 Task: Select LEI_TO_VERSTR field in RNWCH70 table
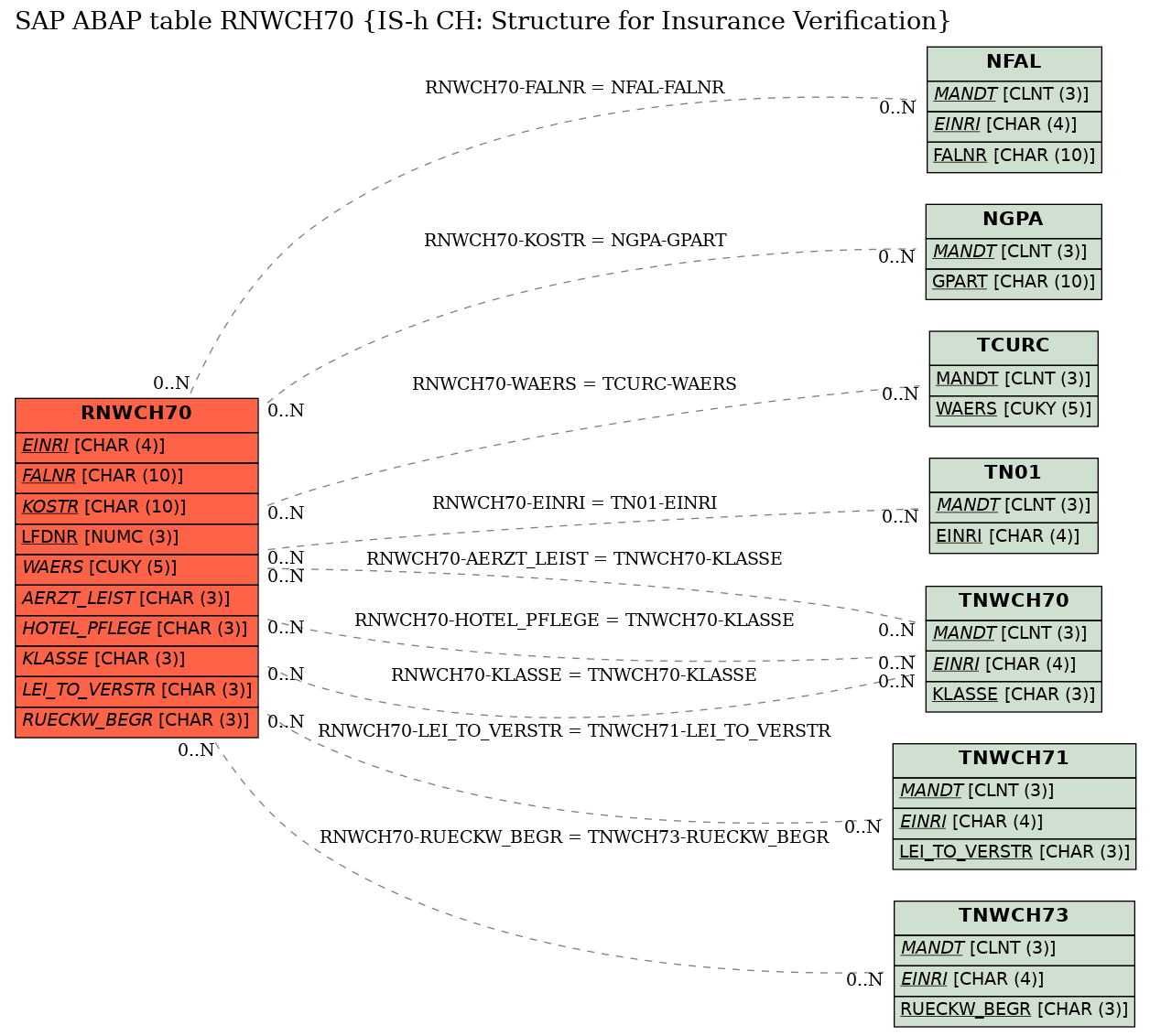tap(136, 690)
